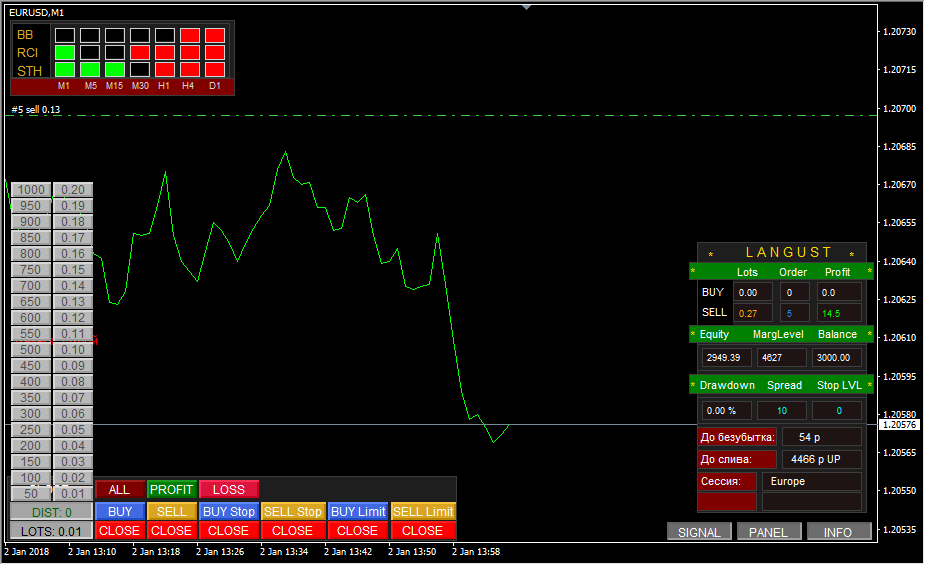Open the INFO tab
The width and height of the screenshot is (925, 565).
(x=838, y=532)
